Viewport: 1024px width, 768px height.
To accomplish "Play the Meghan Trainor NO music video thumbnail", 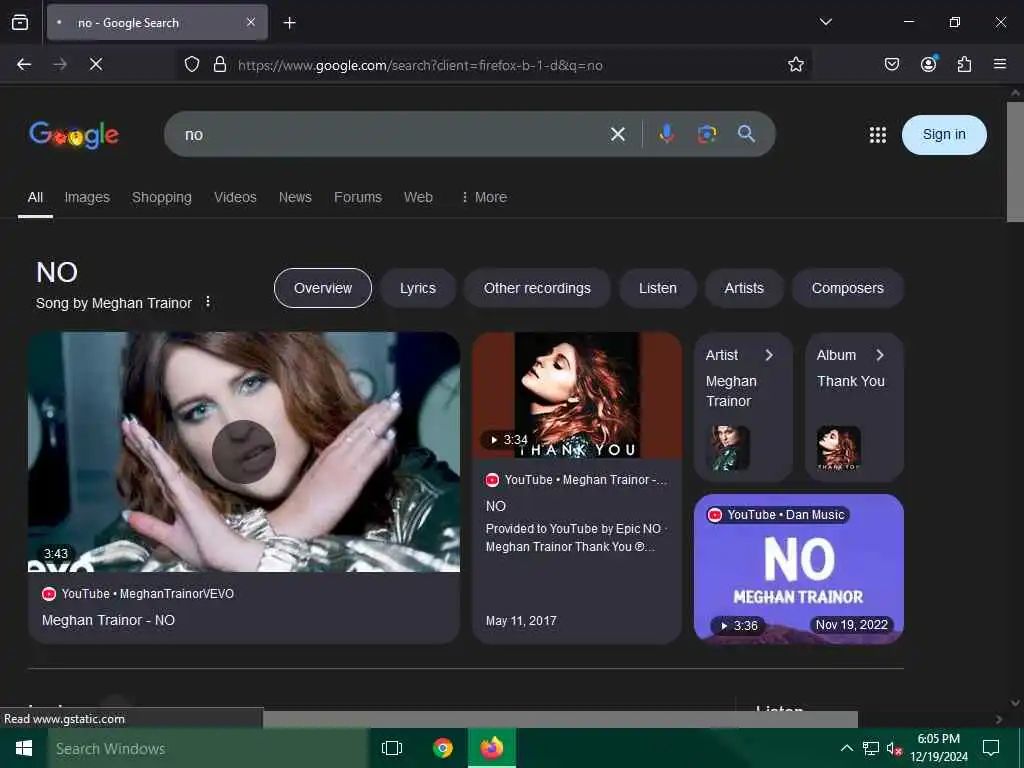I will [x=244, y=452].
